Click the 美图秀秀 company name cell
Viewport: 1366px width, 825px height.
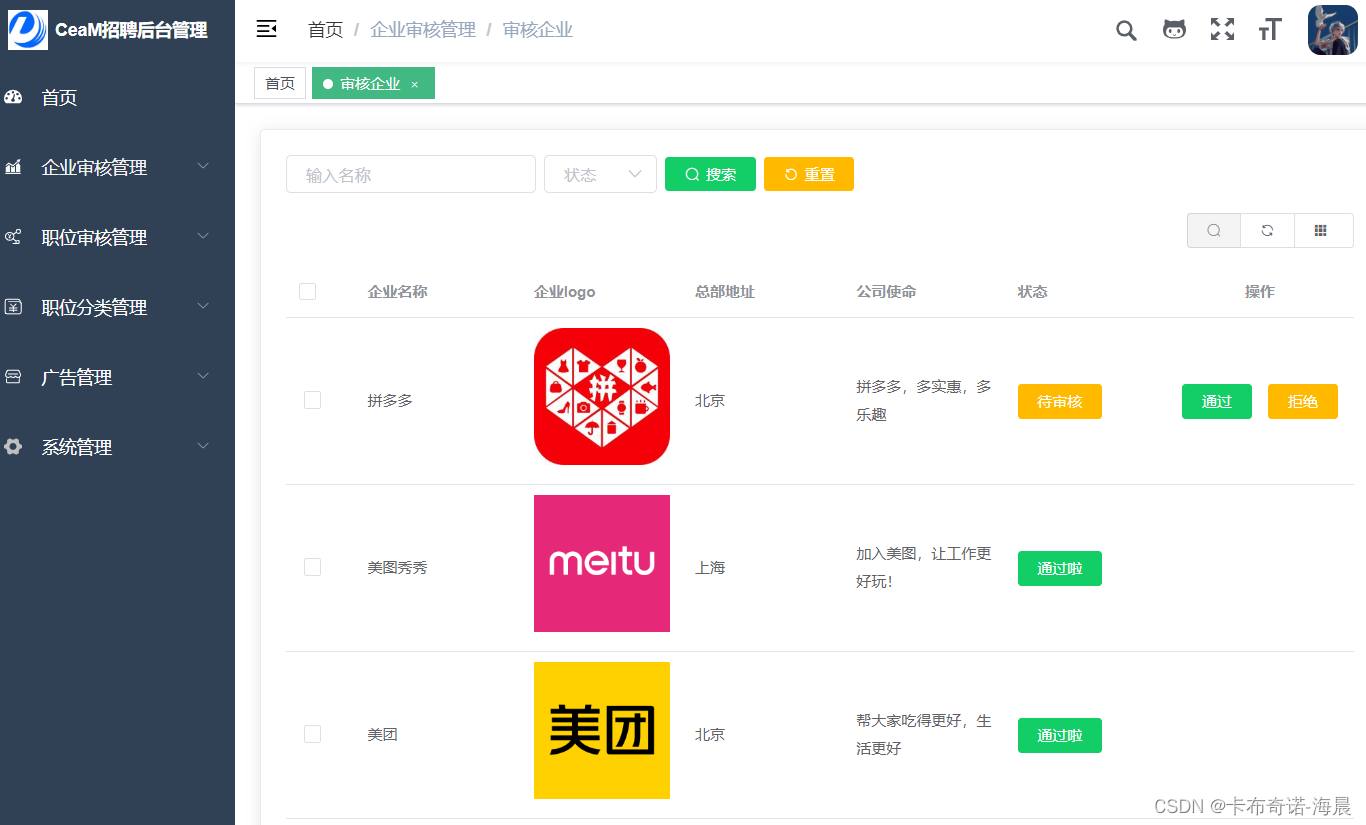(x=398, y=567)
